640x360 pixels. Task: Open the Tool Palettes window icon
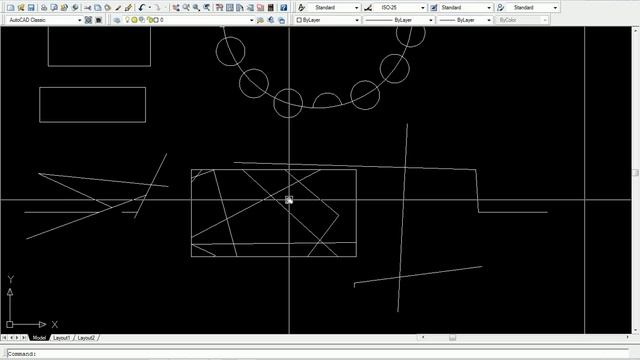(240, 8)
